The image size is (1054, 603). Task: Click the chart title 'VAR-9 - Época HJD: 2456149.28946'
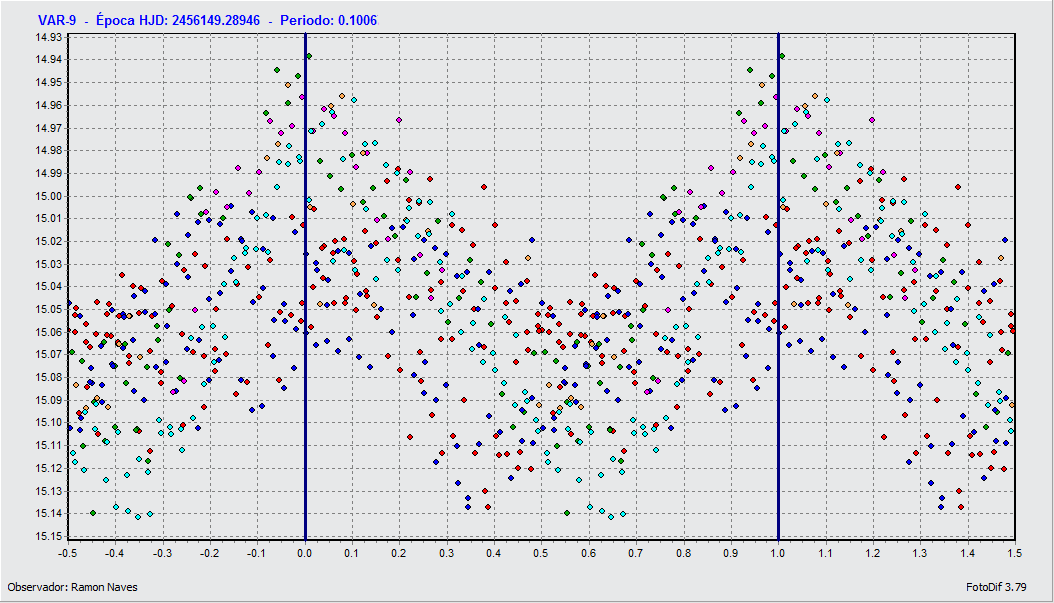[149, 20]
